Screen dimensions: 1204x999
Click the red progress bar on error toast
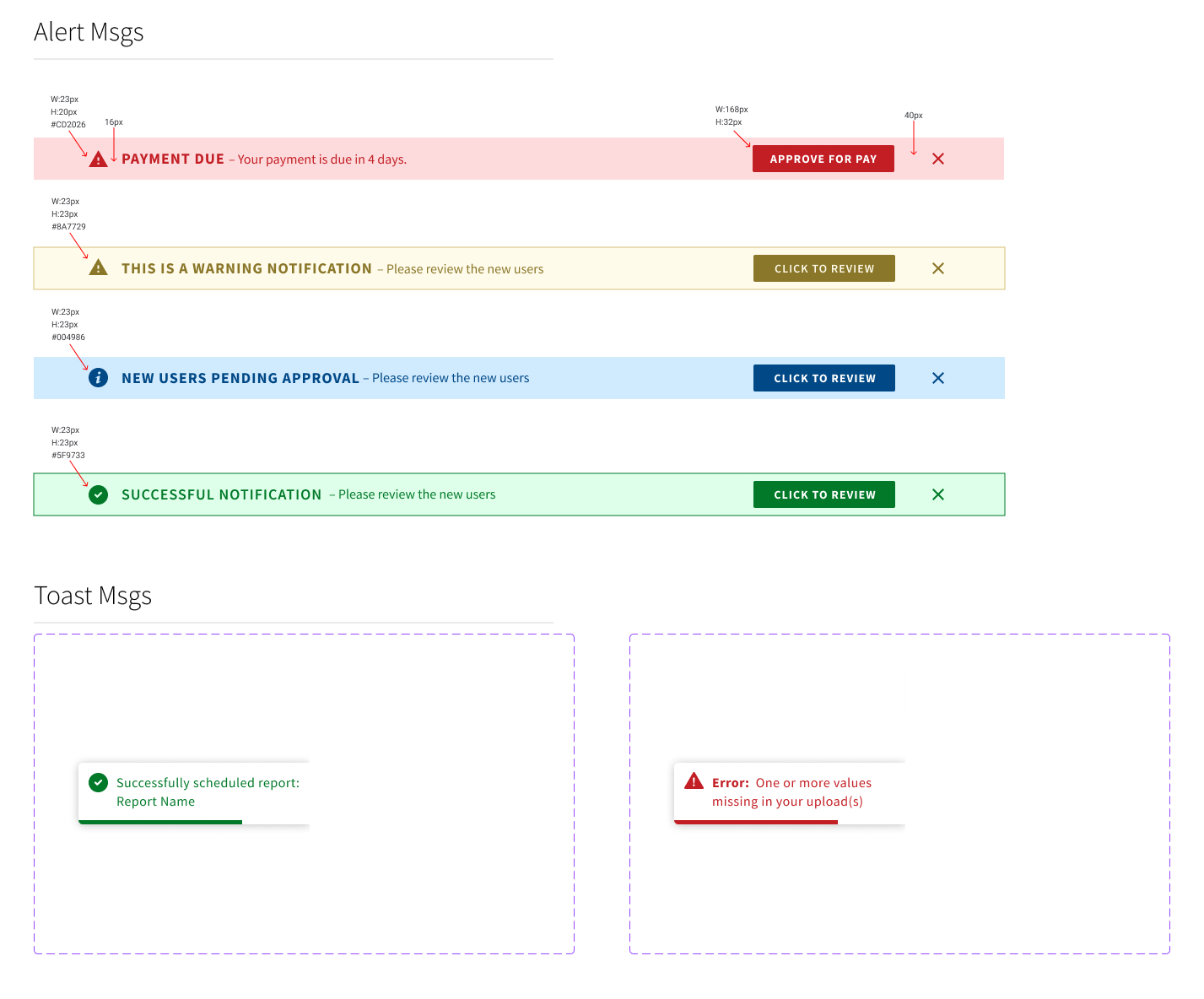(756, 822)
